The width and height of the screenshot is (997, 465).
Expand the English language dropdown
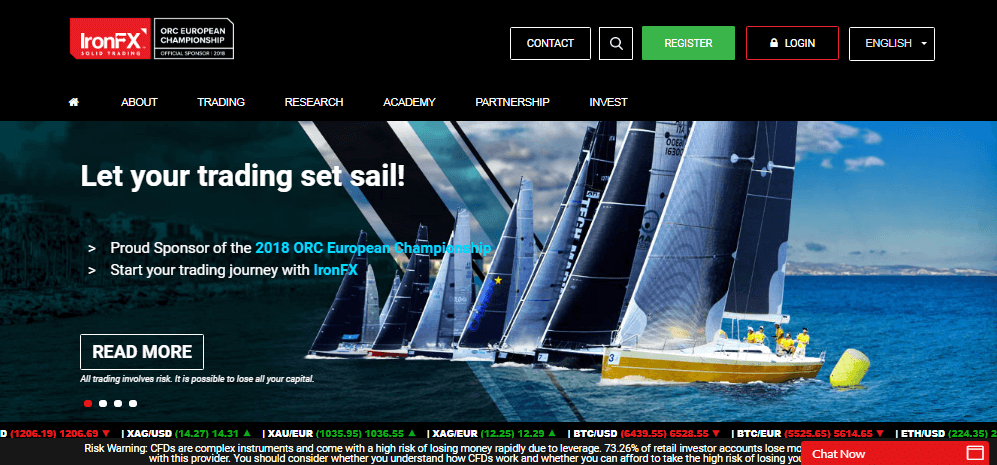pyautogui.click(x=891, y=43)
